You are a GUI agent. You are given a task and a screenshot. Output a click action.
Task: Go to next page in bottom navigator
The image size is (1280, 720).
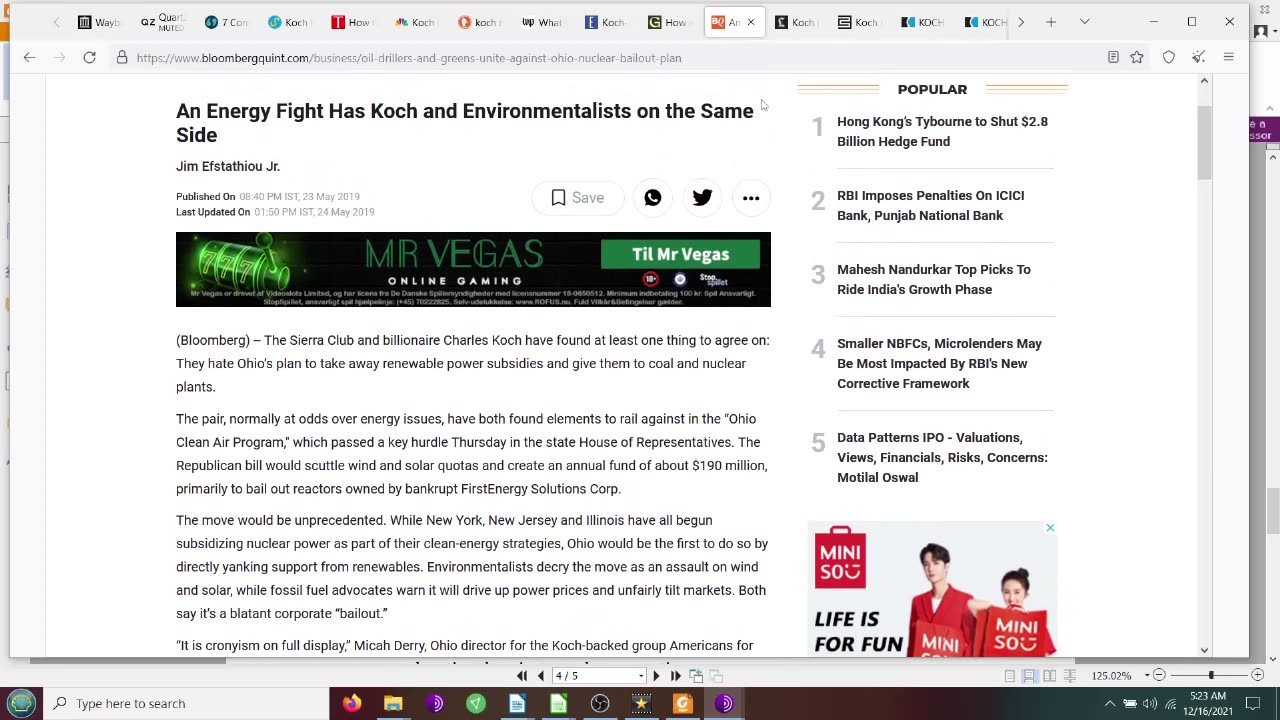click(656, 676)
